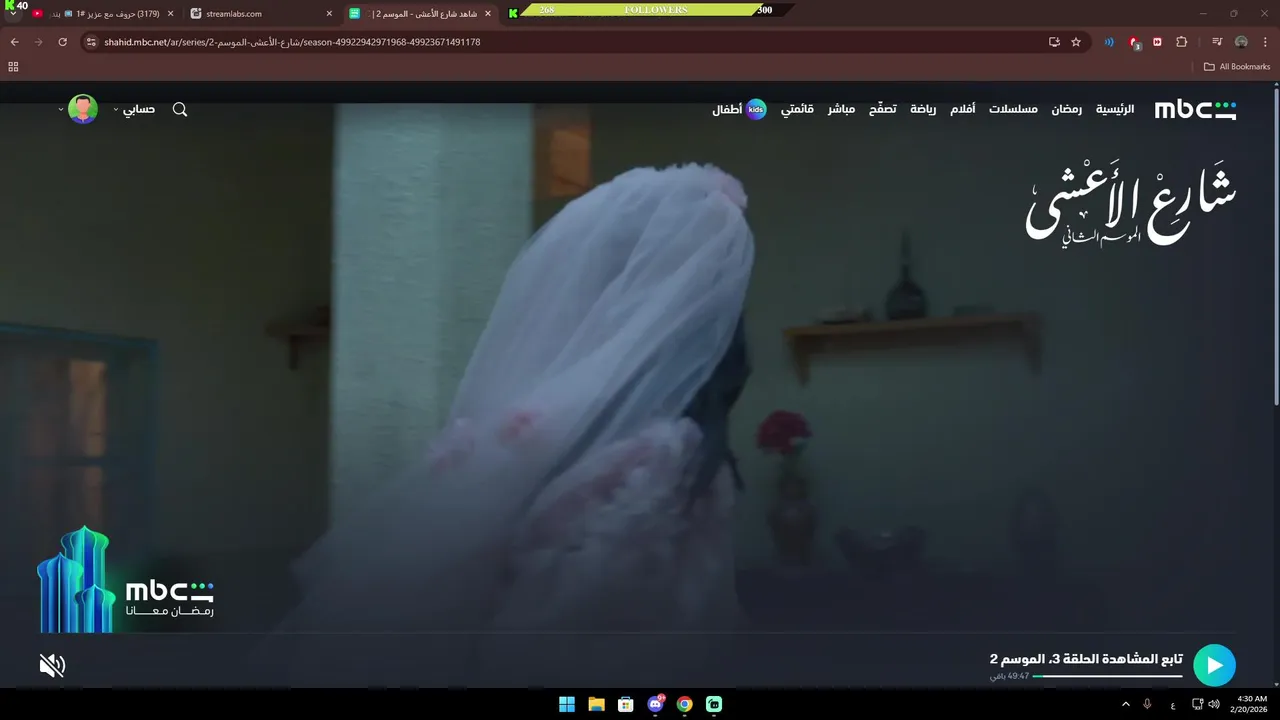Close the streamlabs.com tab
The width and height of the screenshot is (1280, 720).
pos(329,14)
